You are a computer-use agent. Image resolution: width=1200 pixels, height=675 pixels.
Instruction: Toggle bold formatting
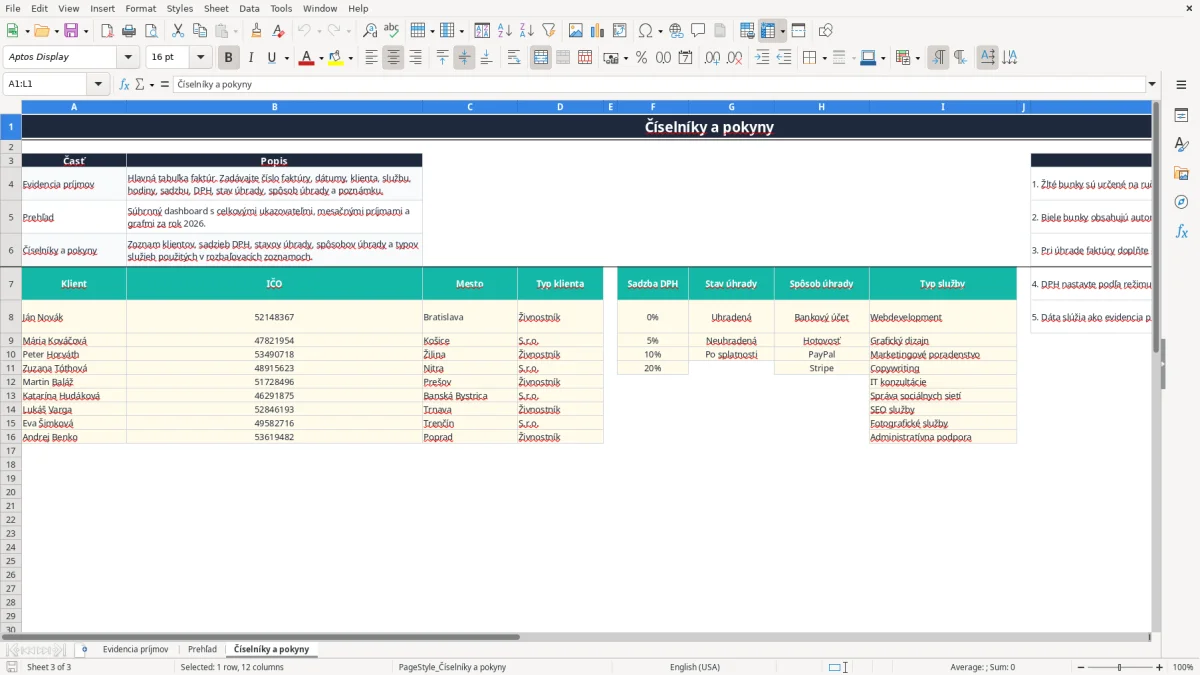[x=229, y=58]
